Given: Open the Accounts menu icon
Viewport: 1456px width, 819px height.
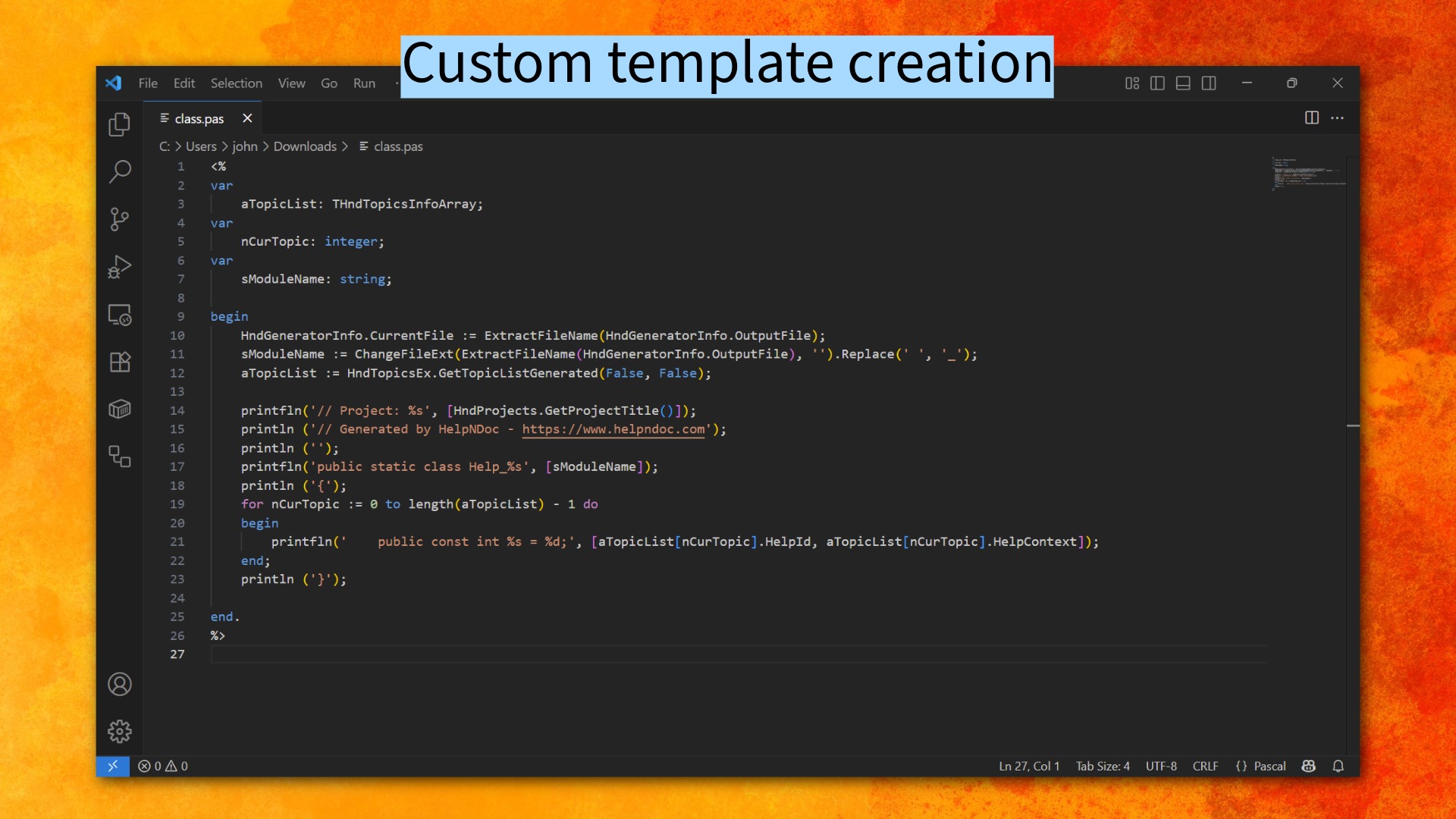Looking at the screenshot, I should coord(119,684).
